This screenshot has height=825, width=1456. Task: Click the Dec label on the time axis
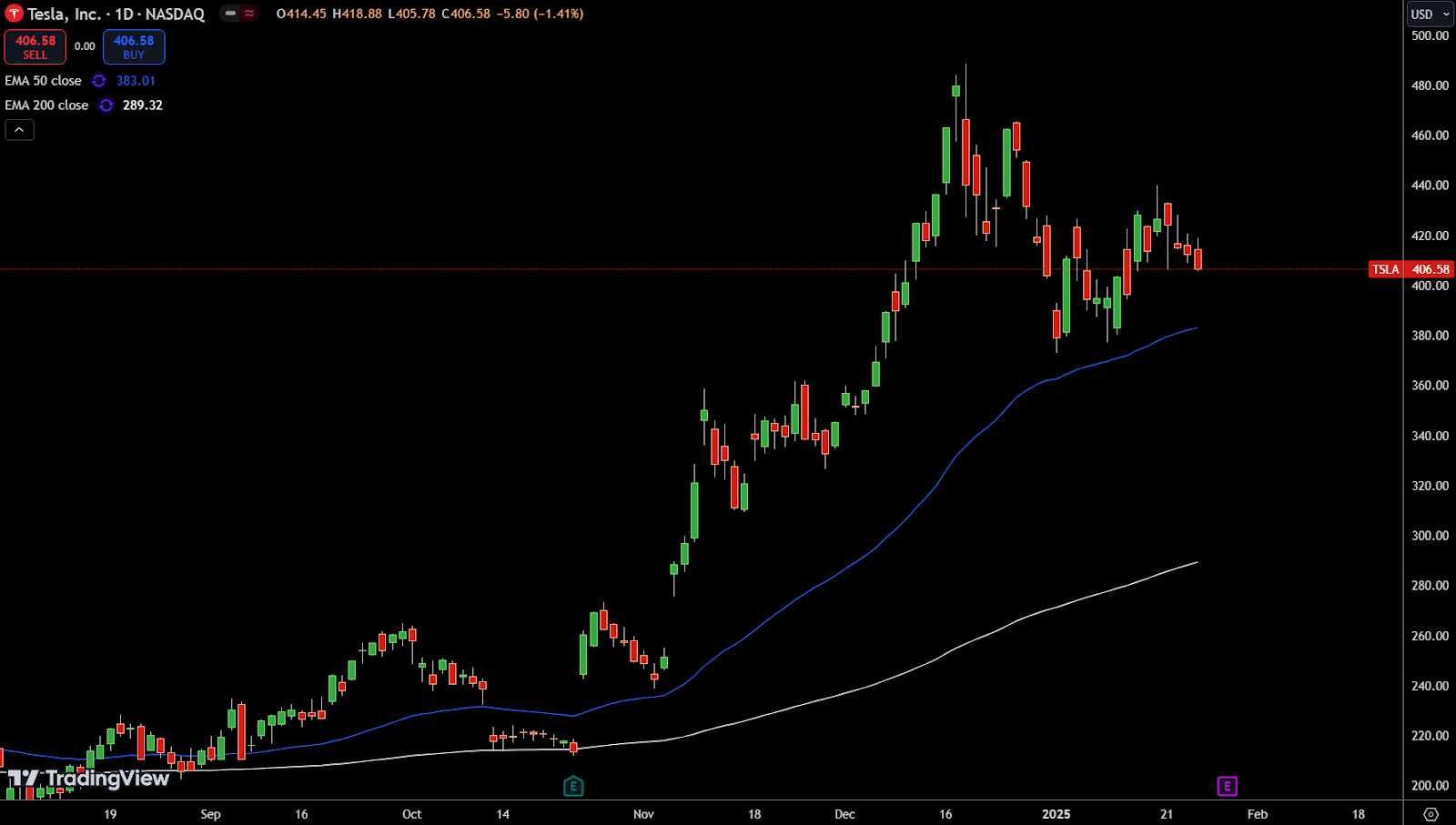844,814
